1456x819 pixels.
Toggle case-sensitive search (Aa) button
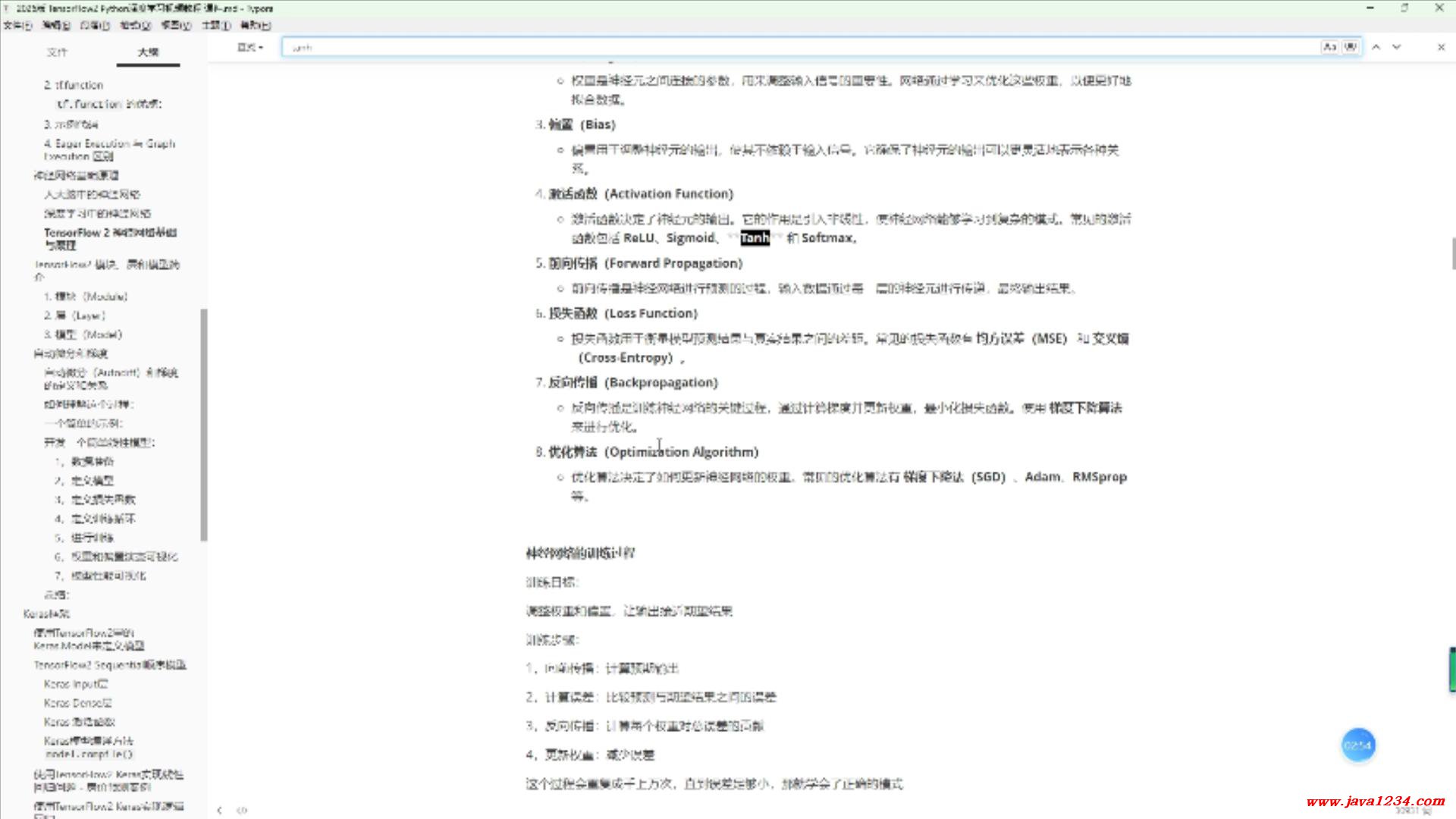(x=1329, y=47)
